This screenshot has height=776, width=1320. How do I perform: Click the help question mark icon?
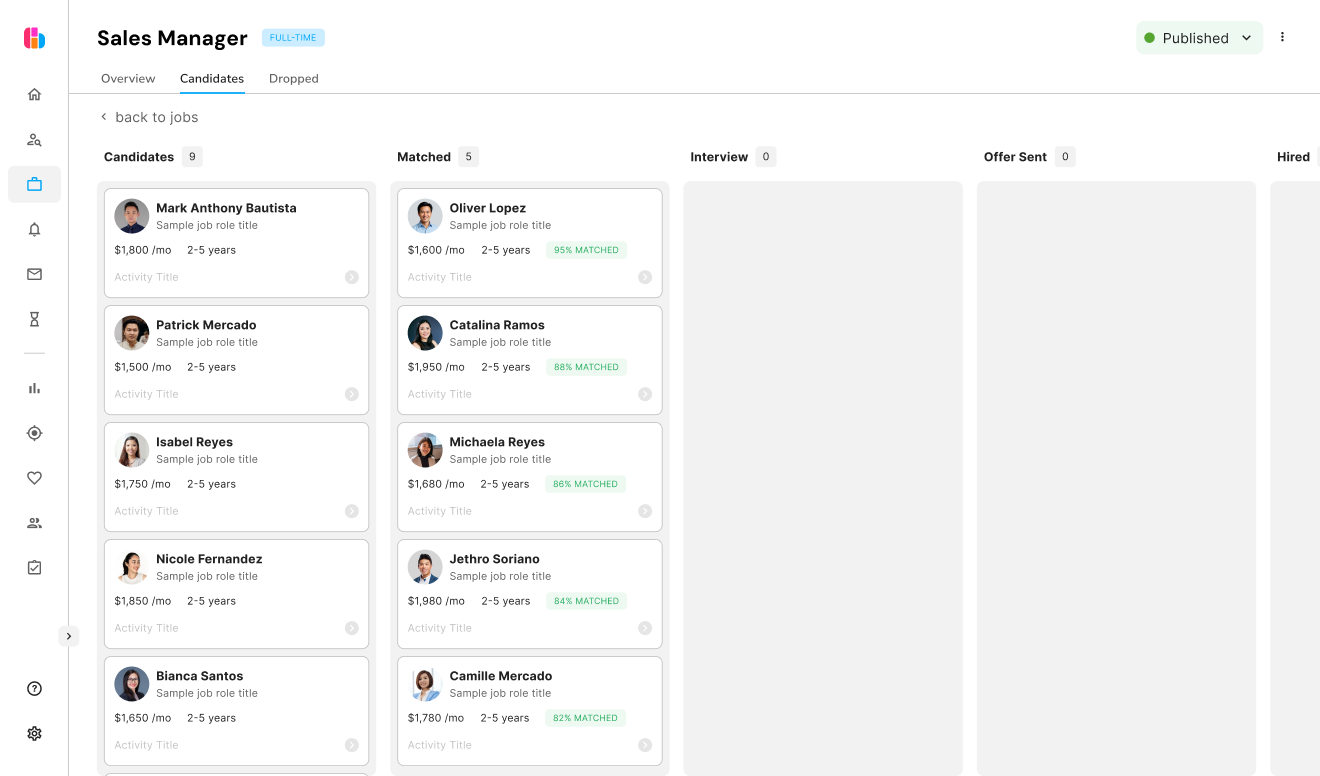(x=34, y=688)
